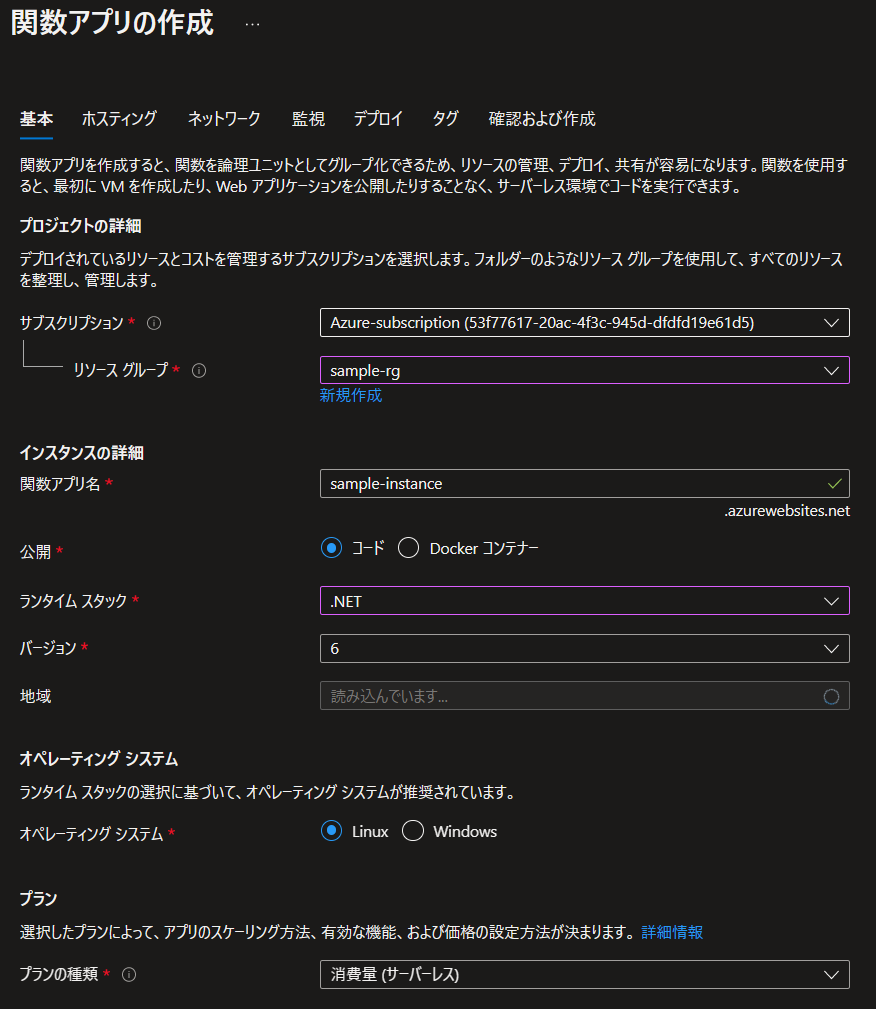
Task: Open the ellipsis menu next to 関数アプリの作成
Action: pos(252,24)
